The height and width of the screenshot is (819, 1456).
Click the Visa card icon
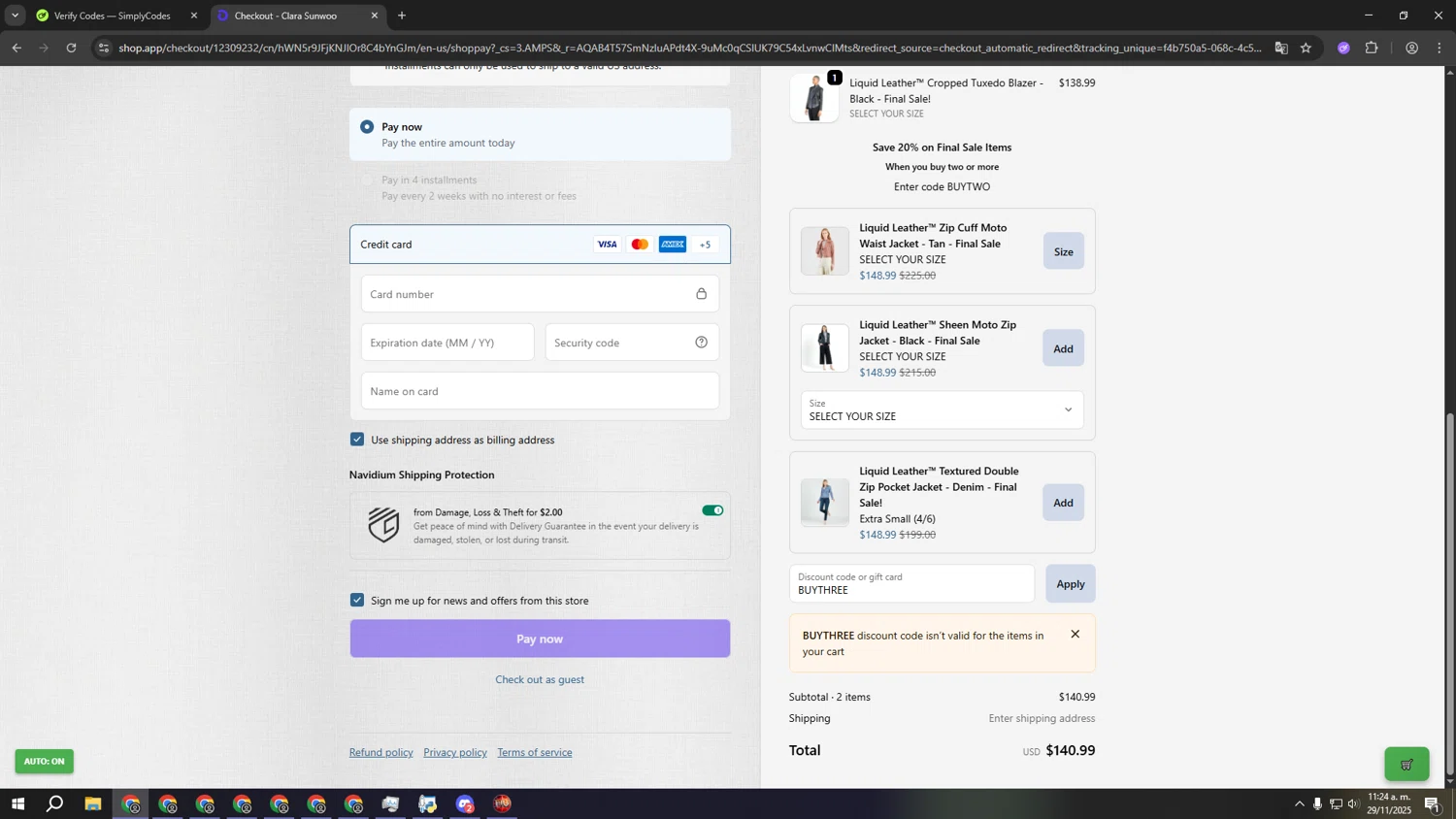(607, 245)
